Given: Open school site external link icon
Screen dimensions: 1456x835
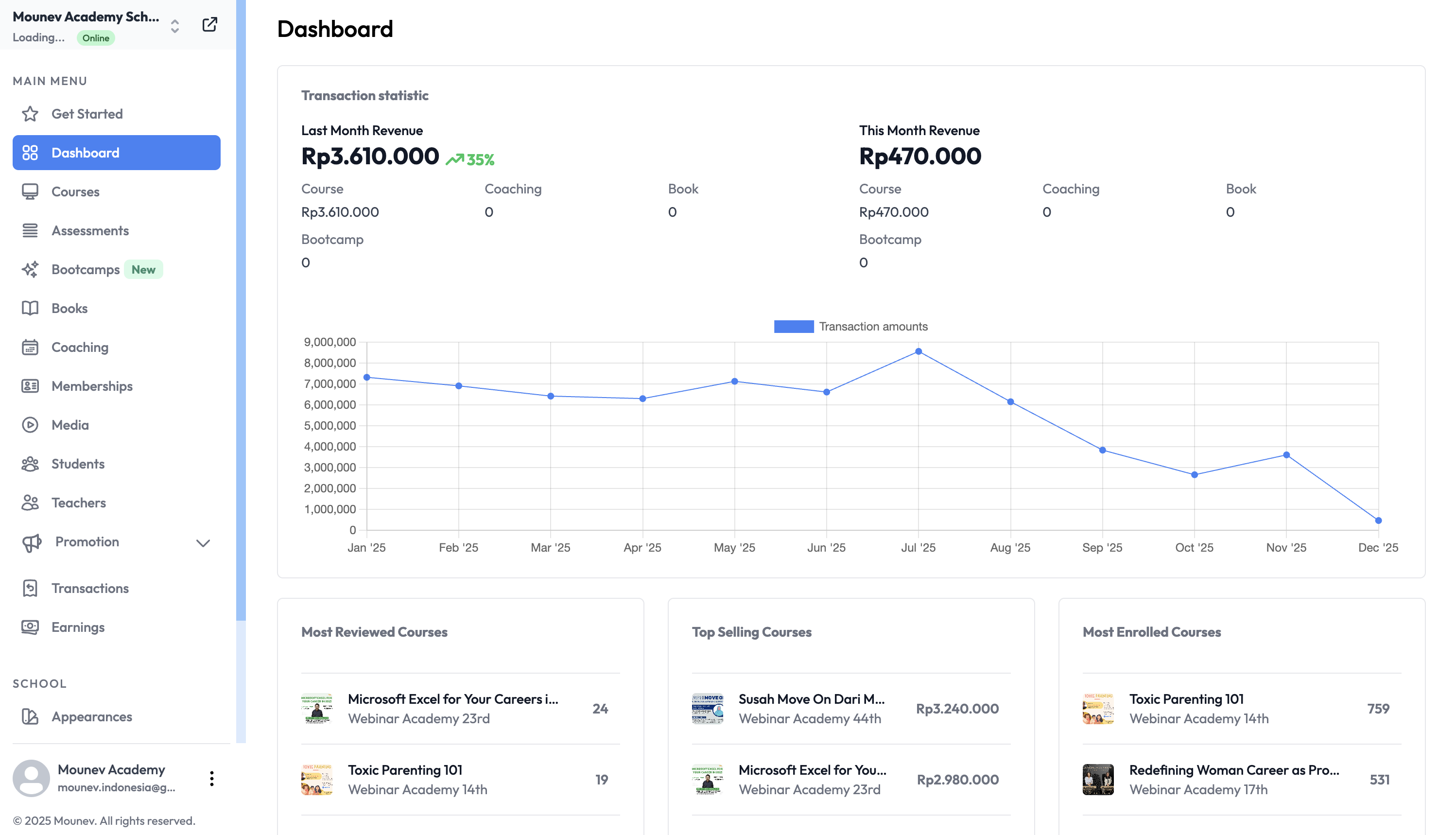Looking at the screenshot, I should [x=209, y=25].
